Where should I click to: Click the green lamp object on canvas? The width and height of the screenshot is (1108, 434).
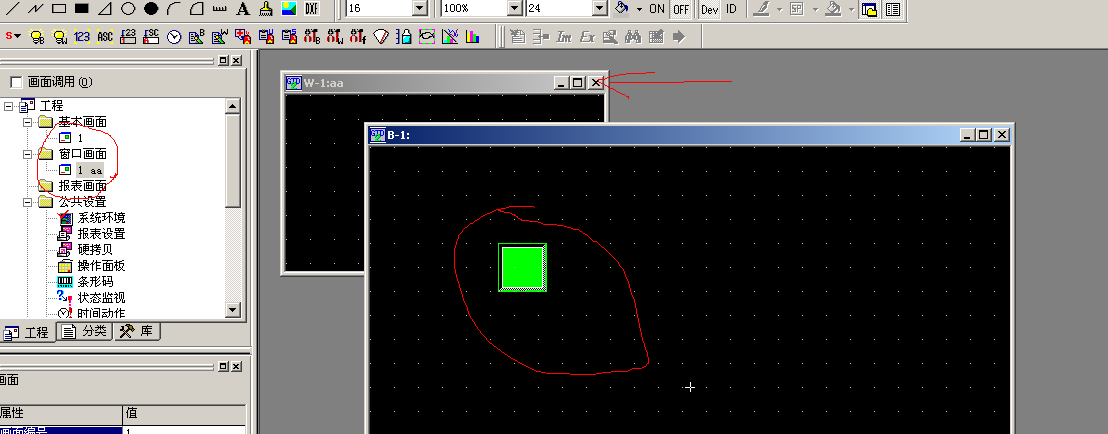522,267
